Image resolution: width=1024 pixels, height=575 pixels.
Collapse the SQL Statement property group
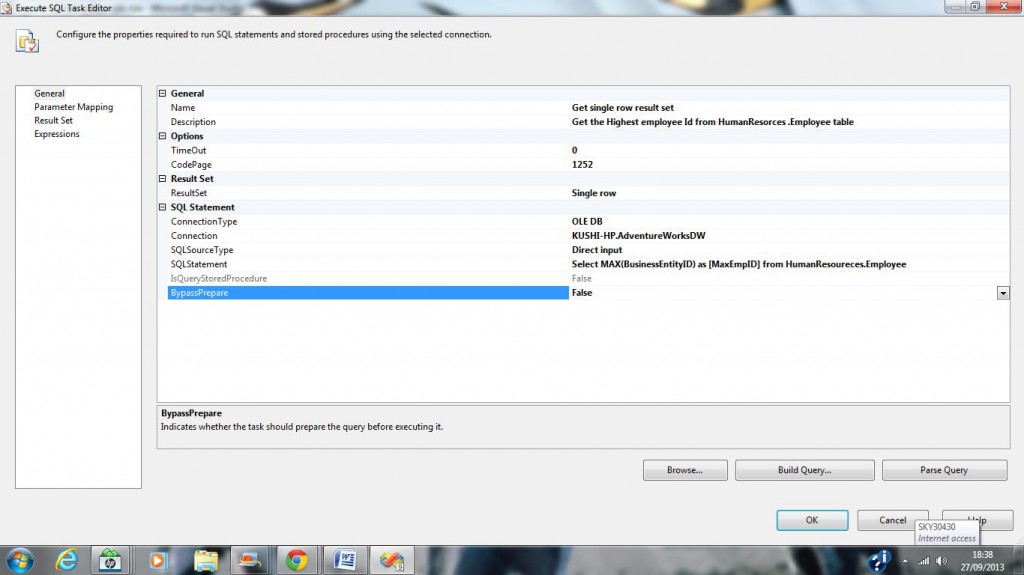[163, 208]
